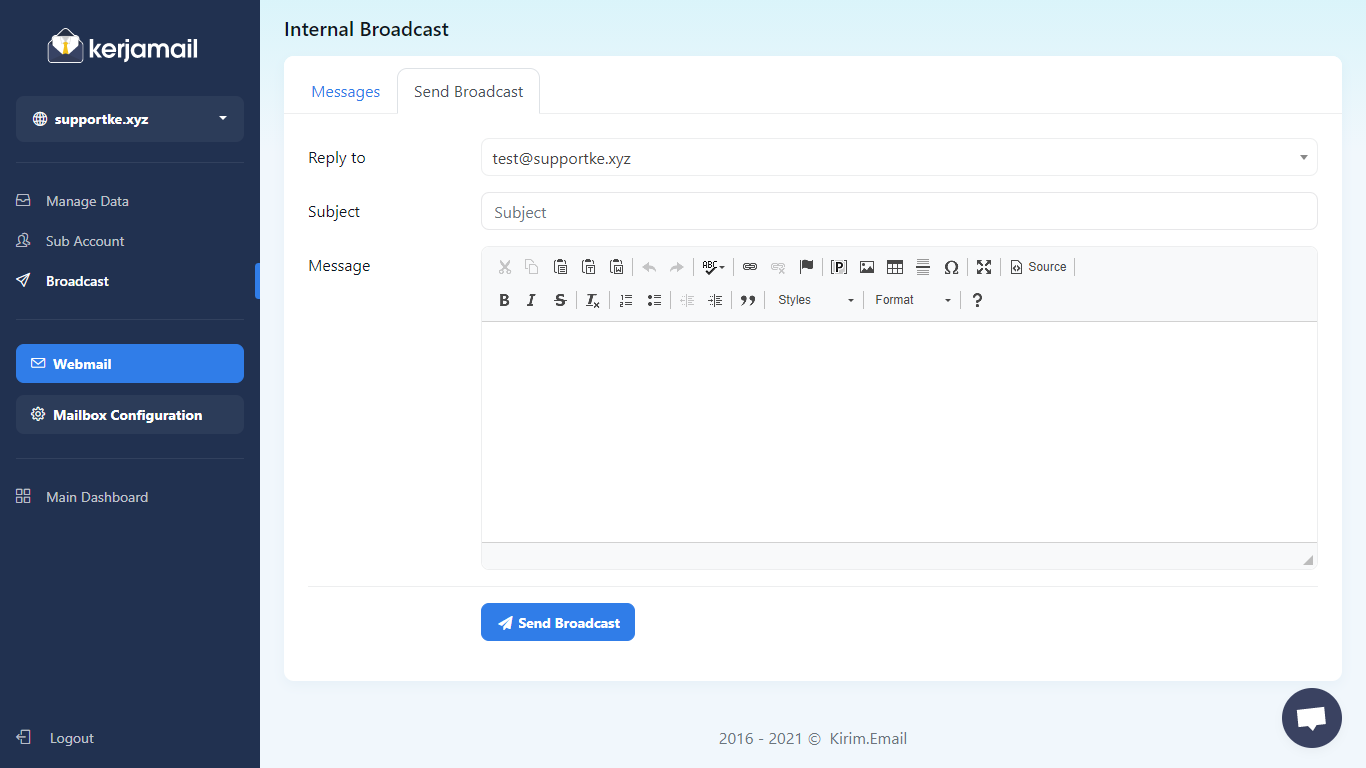Screen dimensions: 1366x768
Task: Open Mailbox Configuration
Action: tap(130, 415)
